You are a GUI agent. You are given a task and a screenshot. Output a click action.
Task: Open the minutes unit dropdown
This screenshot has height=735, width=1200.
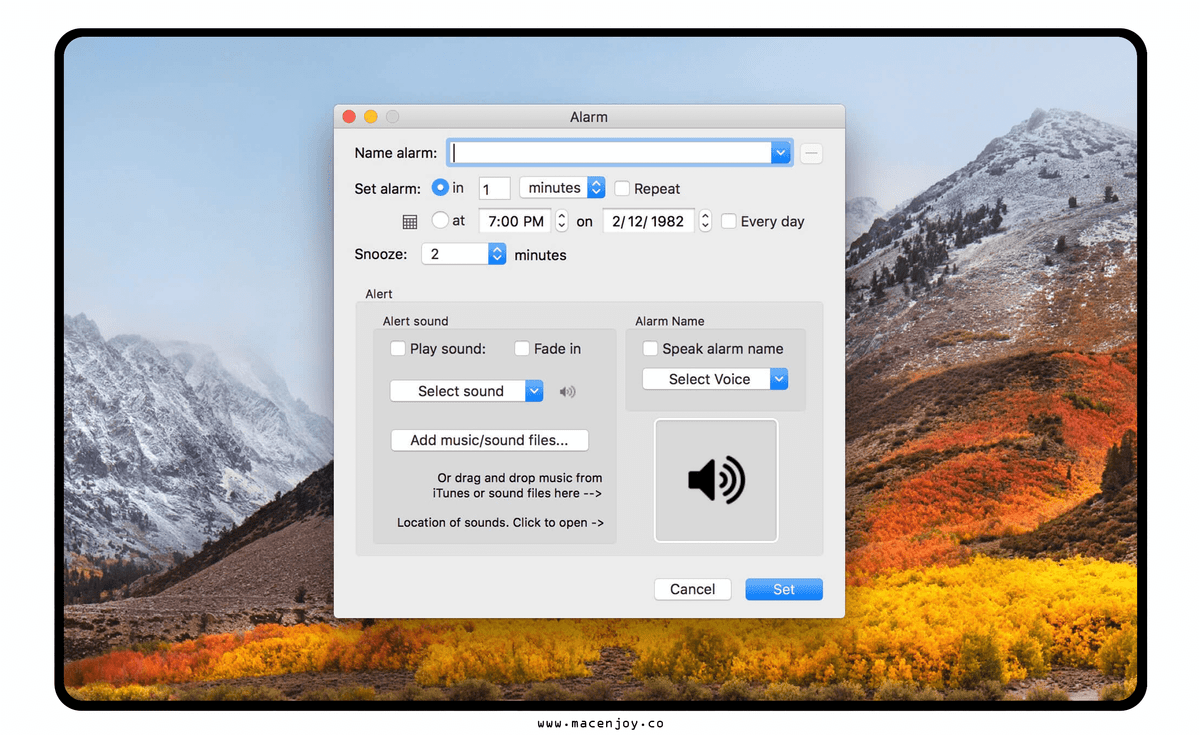pos(563,188)
